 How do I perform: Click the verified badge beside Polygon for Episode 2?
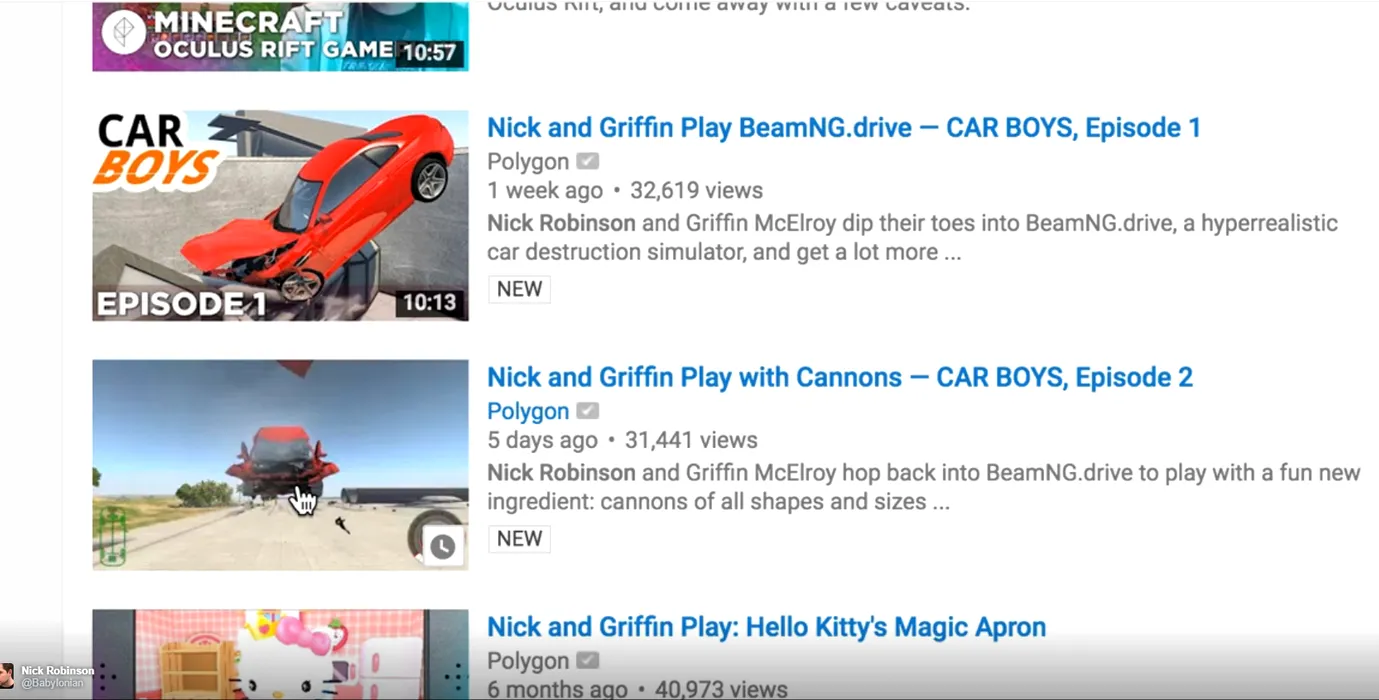click(588, 411)
